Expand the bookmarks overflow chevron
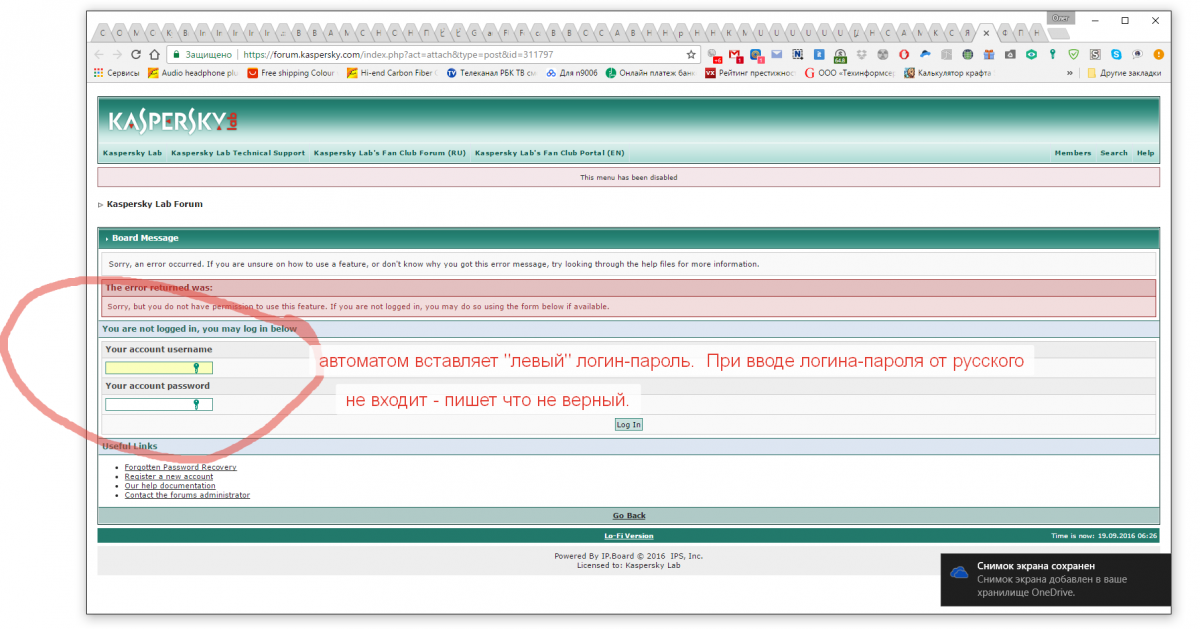This screenshot has width=1200, height=629. [x=1070, y=73]
